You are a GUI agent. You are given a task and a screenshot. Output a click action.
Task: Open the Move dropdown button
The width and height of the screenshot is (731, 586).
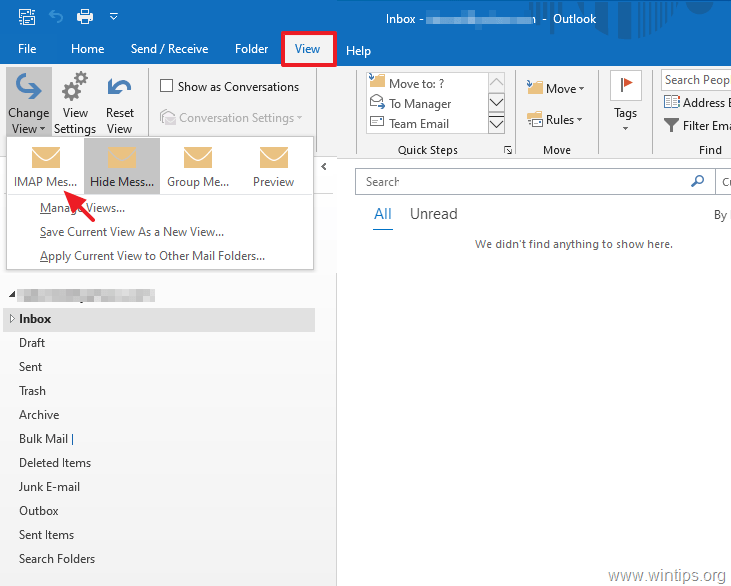pyautogui.click(x=556, y=89)
